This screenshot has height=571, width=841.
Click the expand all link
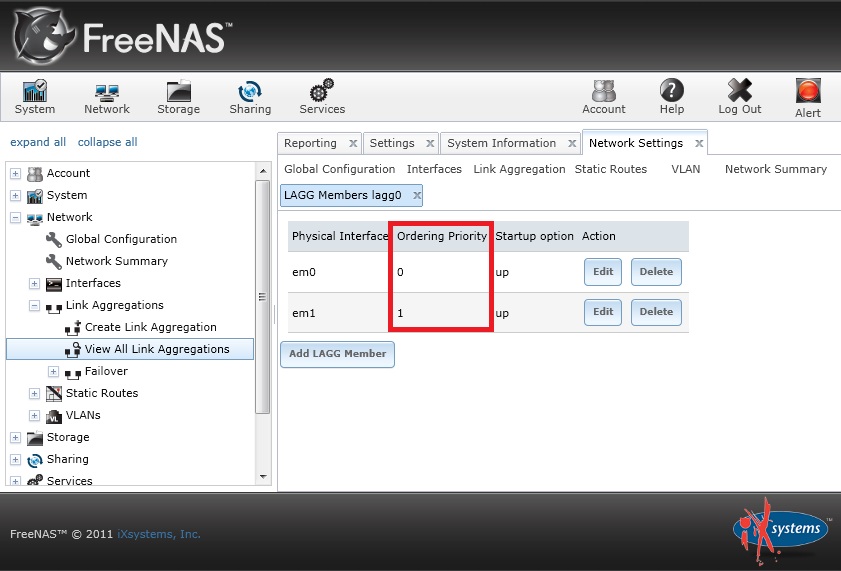pyautogui.click(x=38, y=142)
